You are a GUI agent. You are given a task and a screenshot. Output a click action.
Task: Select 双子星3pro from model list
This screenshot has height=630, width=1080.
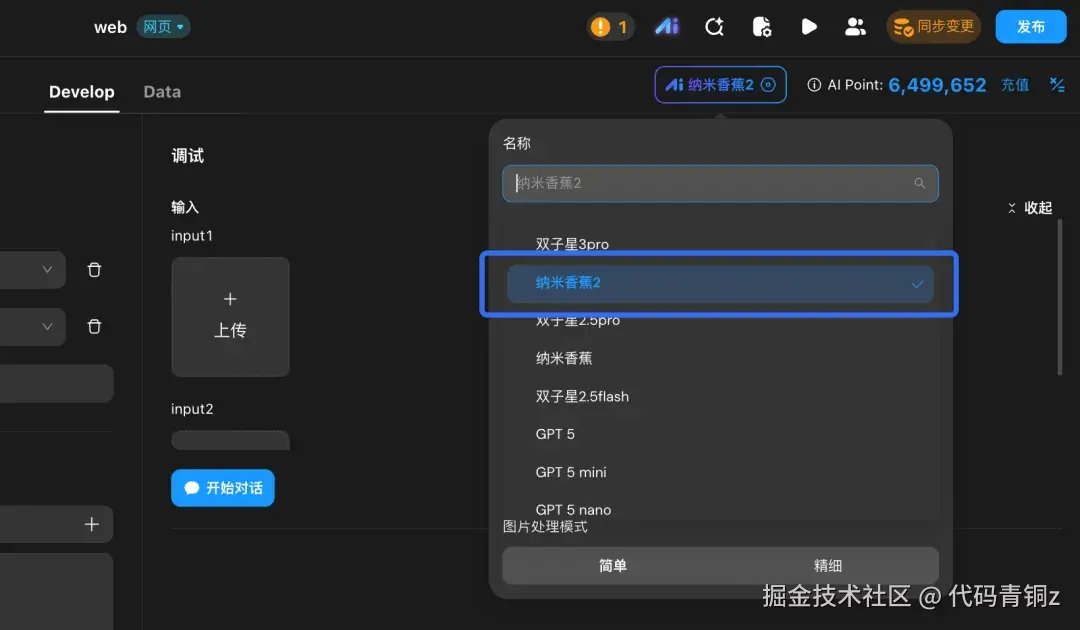(572, 244)
